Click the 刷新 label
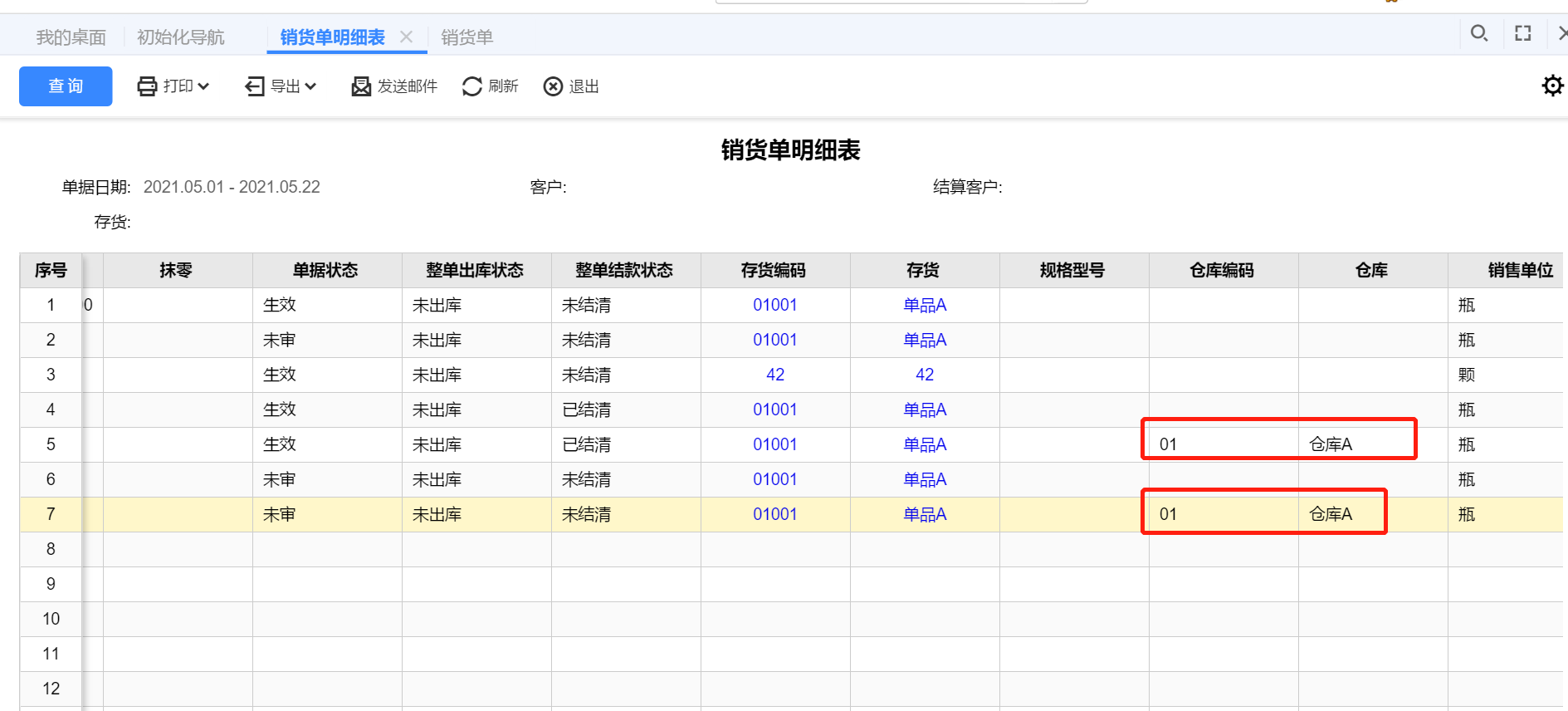 click(x=503, y=86)
